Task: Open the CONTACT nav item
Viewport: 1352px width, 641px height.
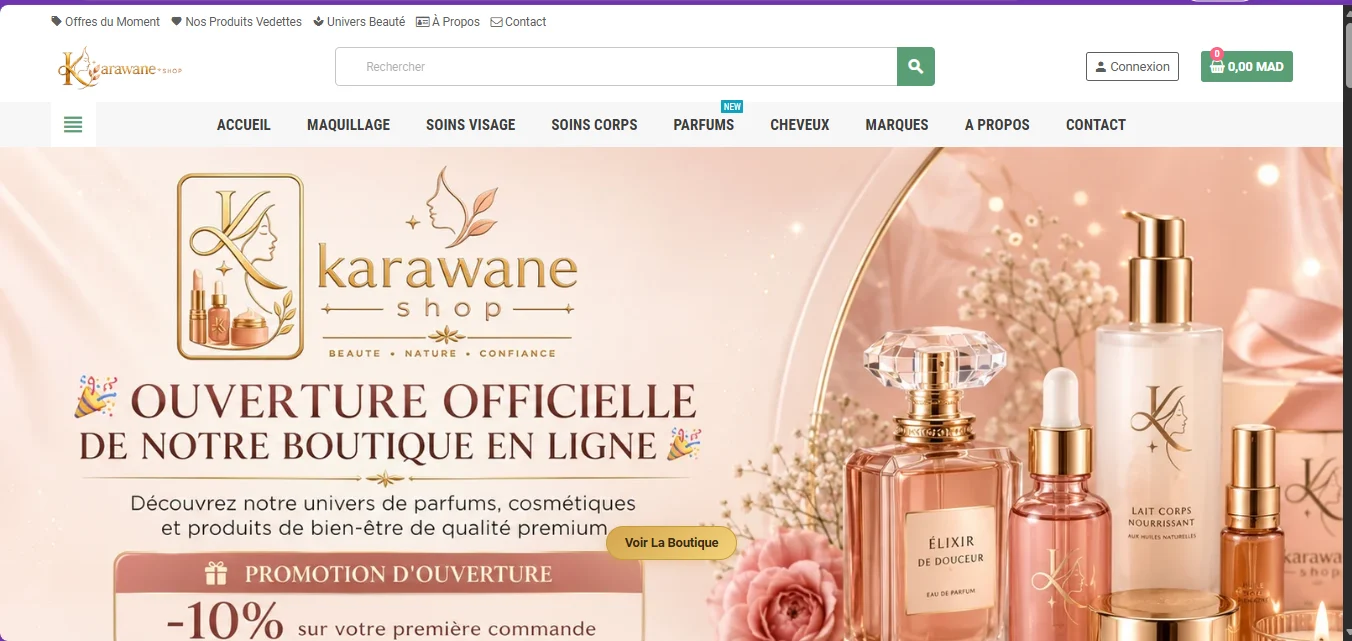Action: point(1096,125)
